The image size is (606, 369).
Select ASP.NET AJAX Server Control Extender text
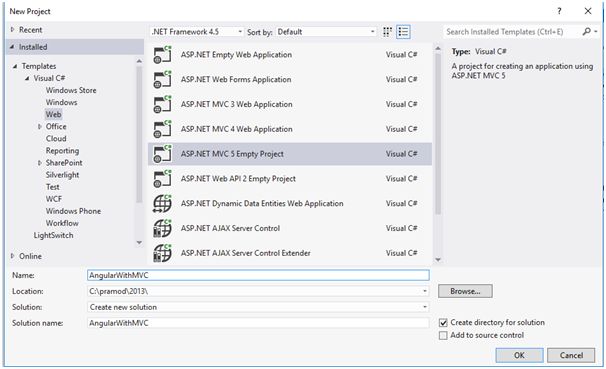point(245,253)
